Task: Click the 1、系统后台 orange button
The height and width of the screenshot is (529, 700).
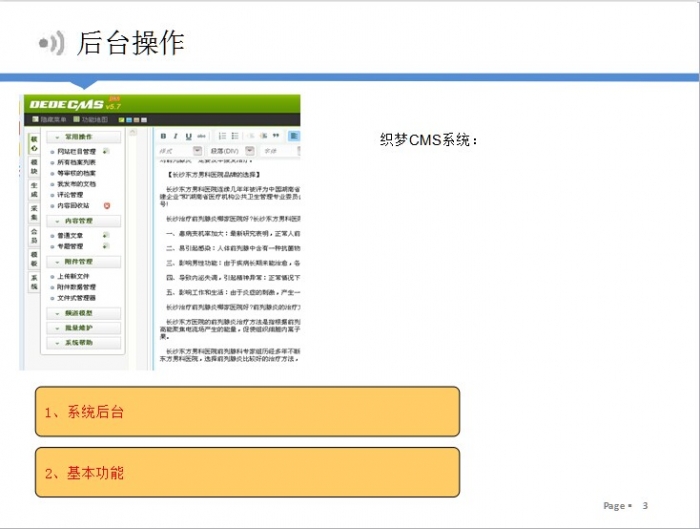Action: pyautogui.click(x=247, y=412)
